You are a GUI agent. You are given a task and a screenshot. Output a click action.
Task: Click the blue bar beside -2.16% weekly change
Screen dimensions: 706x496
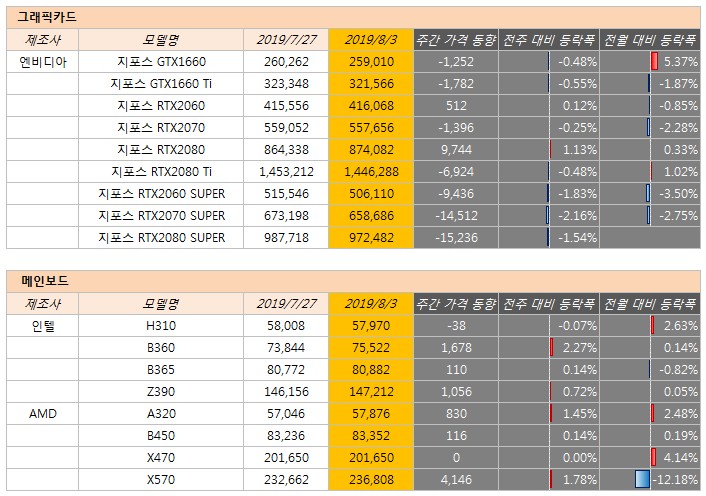click(548, 216)
